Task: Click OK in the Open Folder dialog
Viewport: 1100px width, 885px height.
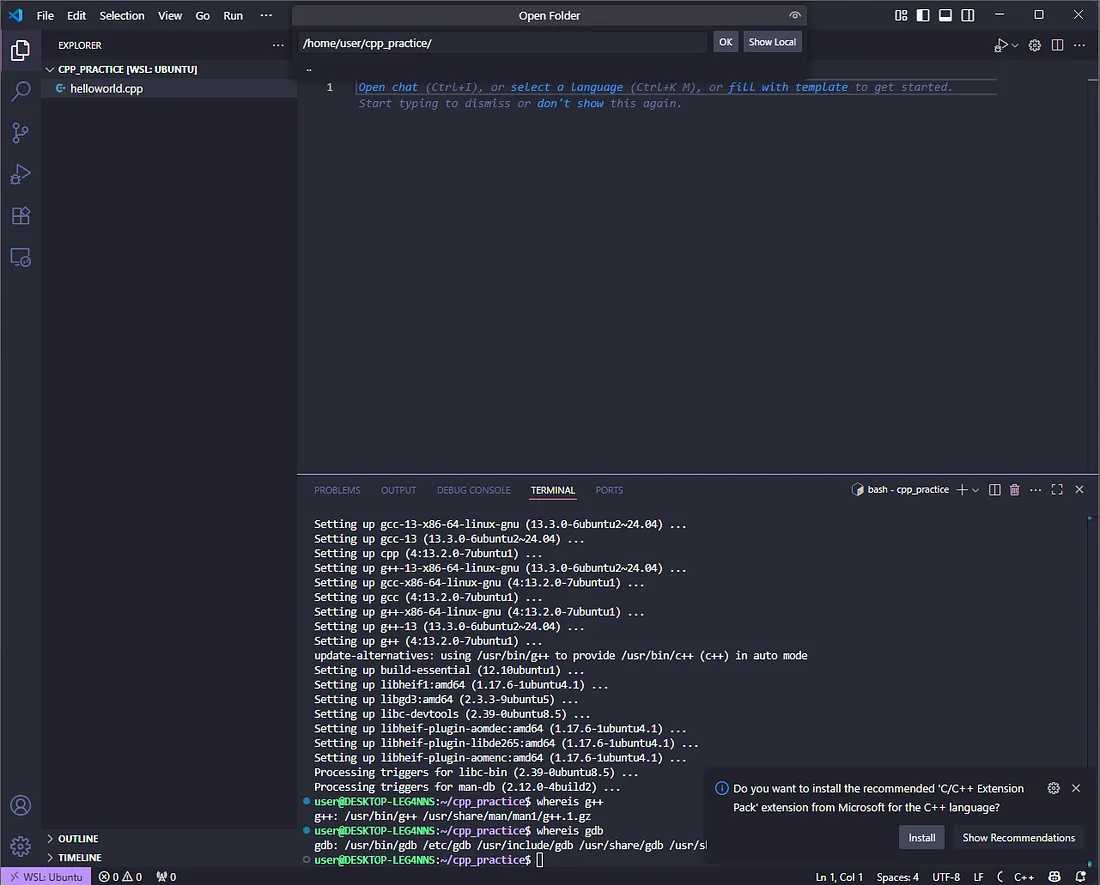Action: pos(725,42)
